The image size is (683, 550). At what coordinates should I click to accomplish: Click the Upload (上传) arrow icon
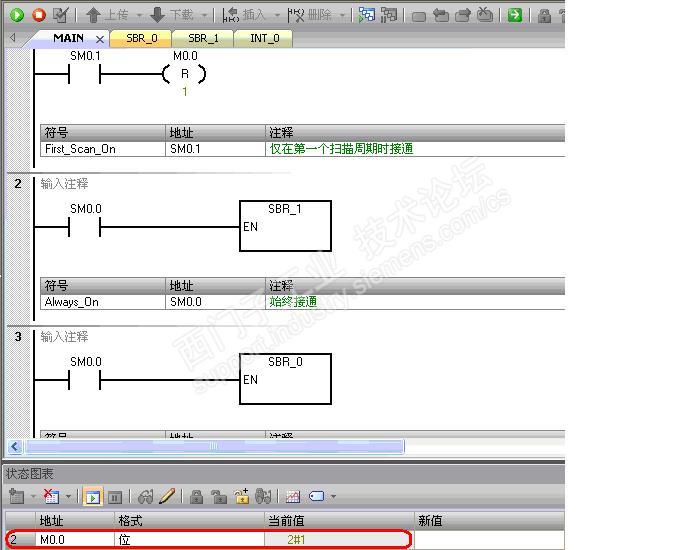click(93, 15)
